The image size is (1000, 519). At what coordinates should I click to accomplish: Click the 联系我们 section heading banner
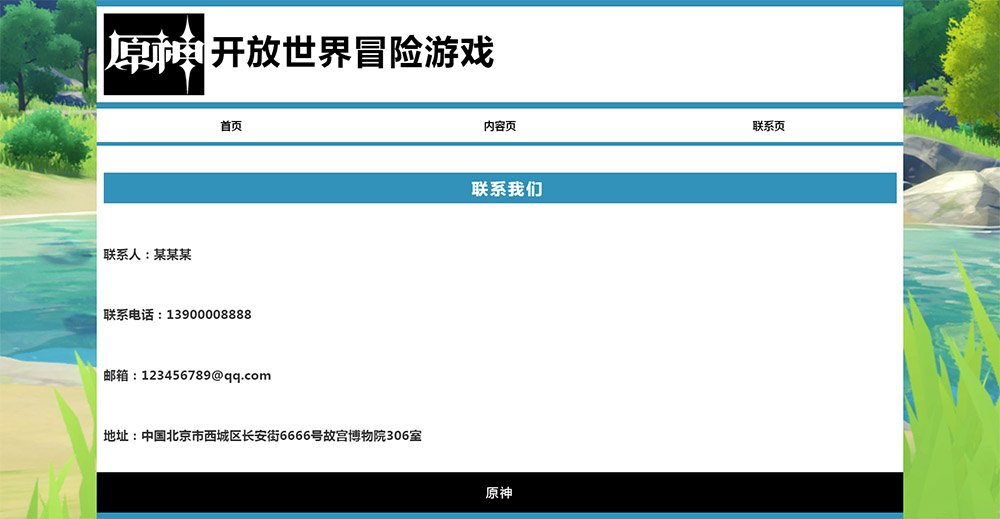pos(500,188)
